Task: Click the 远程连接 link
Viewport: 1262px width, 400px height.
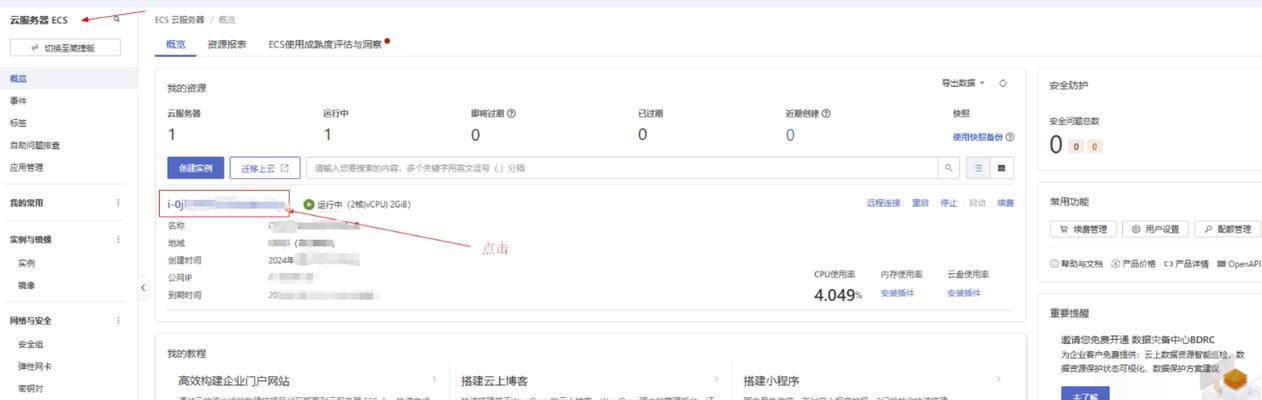Action: coord(884,204)
